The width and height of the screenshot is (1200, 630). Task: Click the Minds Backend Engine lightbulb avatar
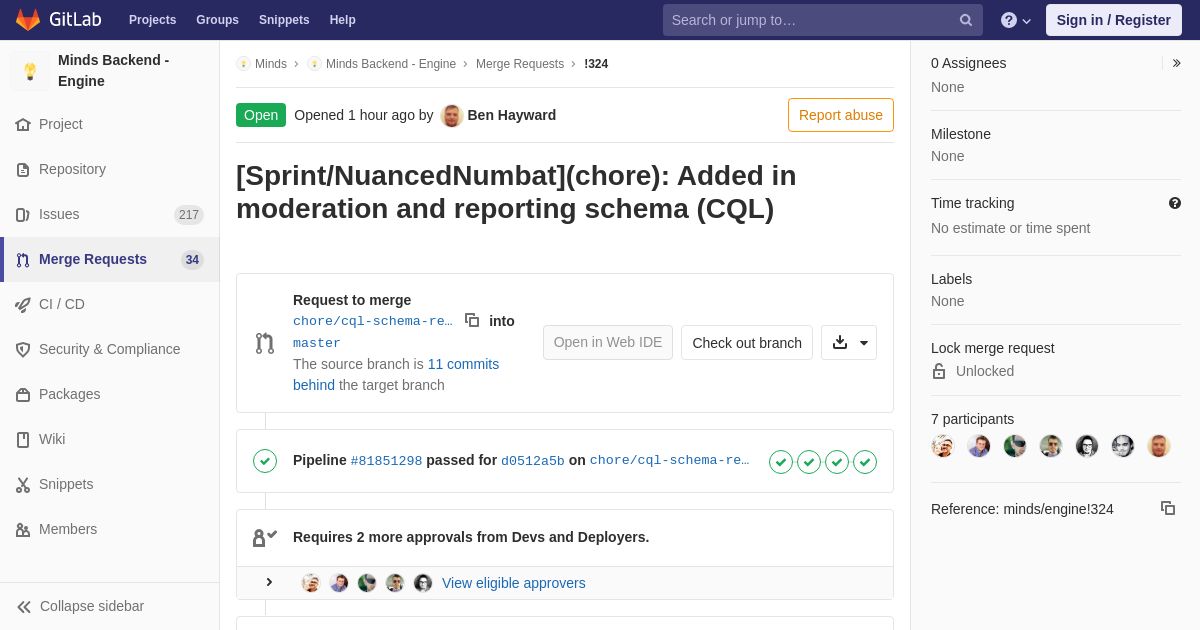(30, 71)
